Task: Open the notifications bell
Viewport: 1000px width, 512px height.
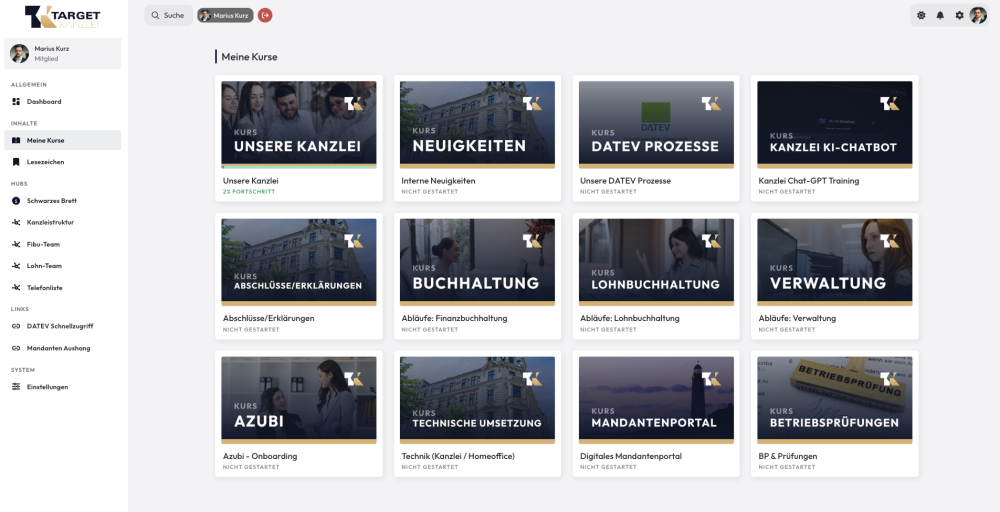Action: tap(940, 15)
